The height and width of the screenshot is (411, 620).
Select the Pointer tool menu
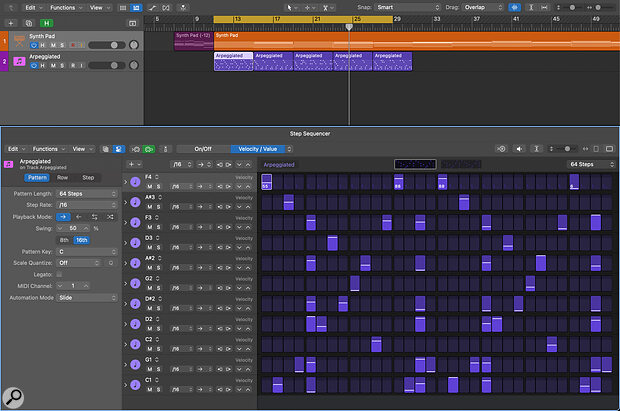[x=292, y=8]
